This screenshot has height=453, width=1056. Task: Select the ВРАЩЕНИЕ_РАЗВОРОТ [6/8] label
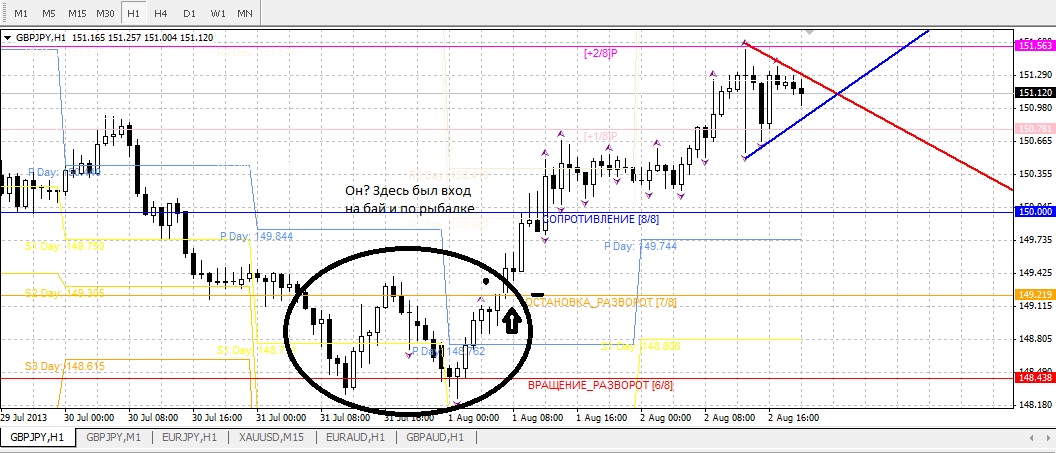click(x=600, y=386)
